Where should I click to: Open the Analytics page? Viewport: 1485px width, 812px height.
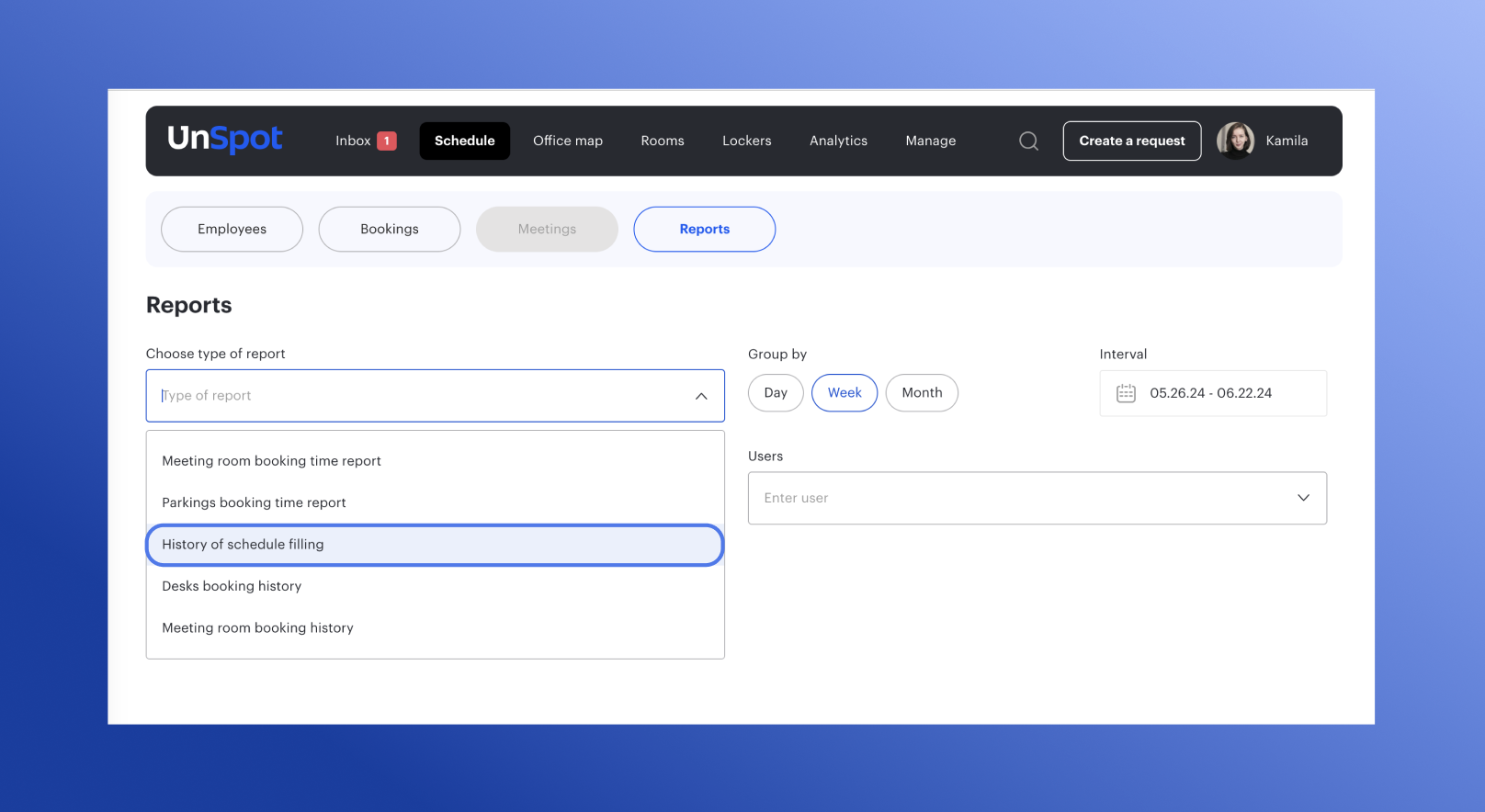coord(838,141)
